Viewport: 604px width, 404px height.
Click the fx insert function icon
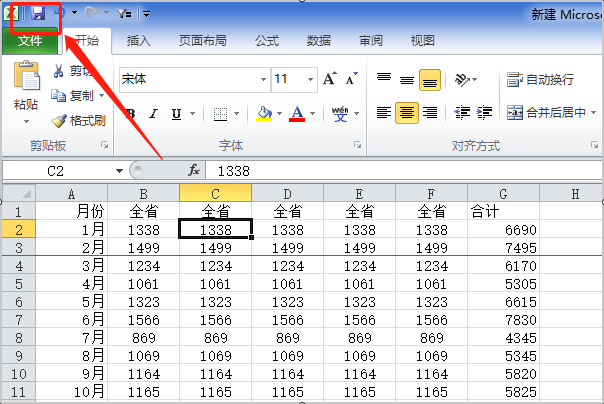coord(194,170)
